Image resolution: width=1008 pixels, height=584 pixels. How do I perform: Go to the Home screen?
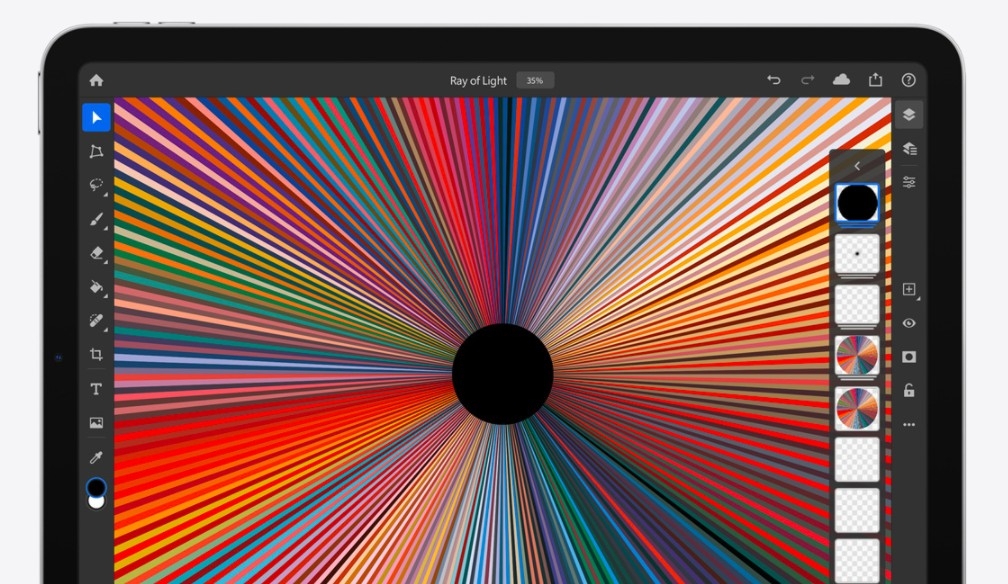96,80
